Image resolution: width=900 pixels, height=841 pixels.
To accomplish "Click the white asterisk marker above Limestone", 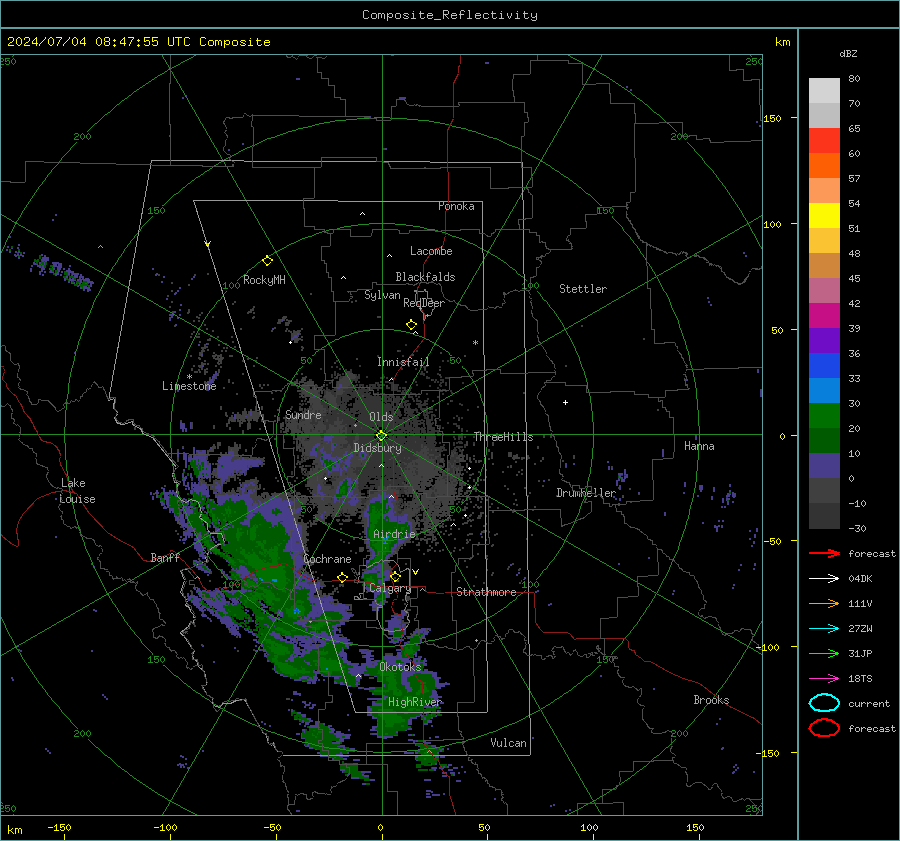I will [x=189, y=377].
